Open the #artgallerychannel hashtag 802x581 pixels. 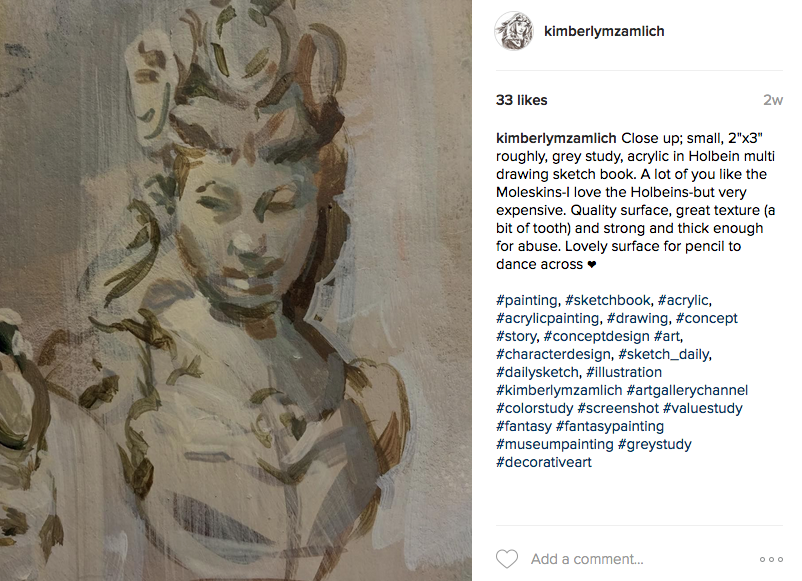coord(687,390)
